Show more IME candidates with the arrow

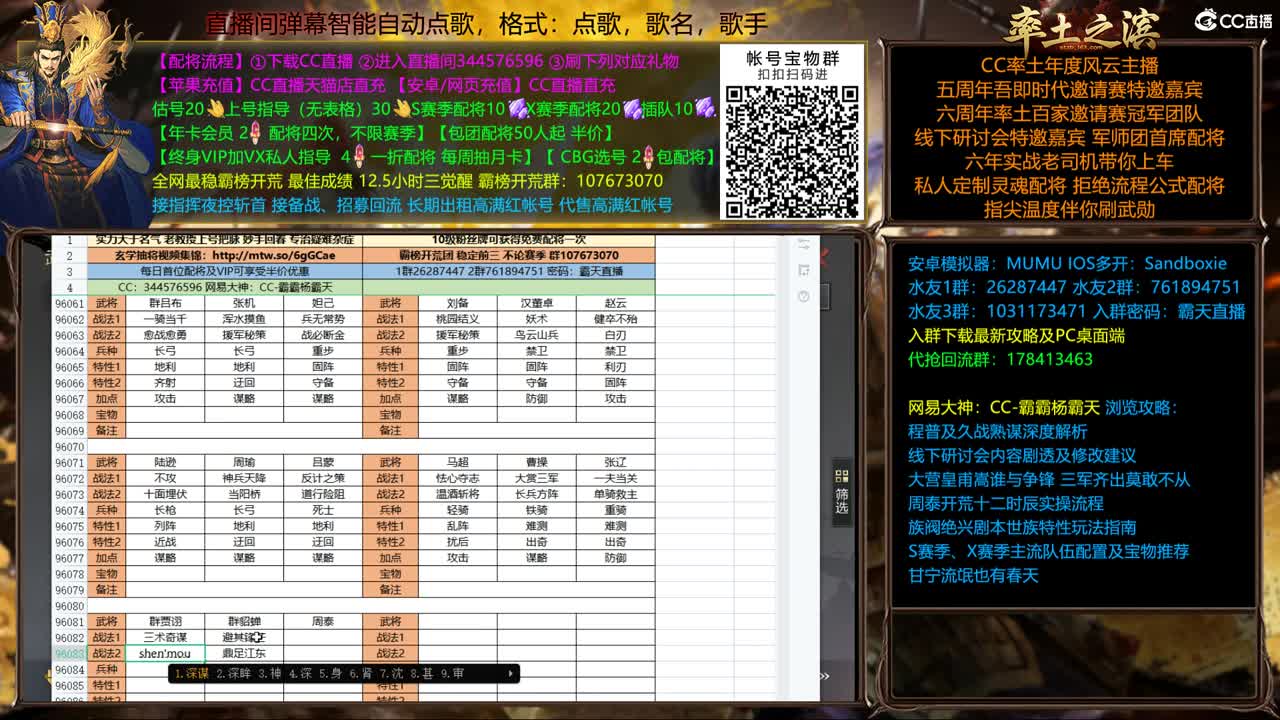[x=511, y=674]
